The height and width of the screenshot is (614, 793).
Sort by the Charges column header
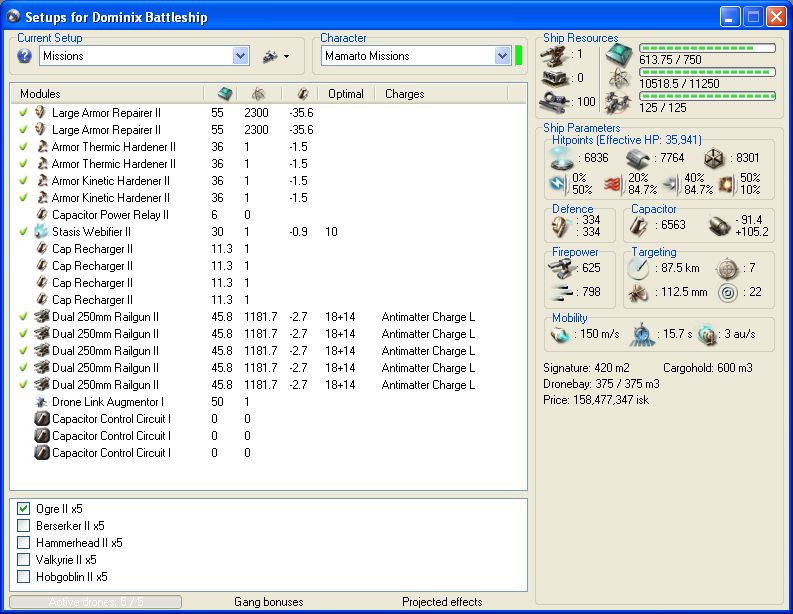[405, 94]
